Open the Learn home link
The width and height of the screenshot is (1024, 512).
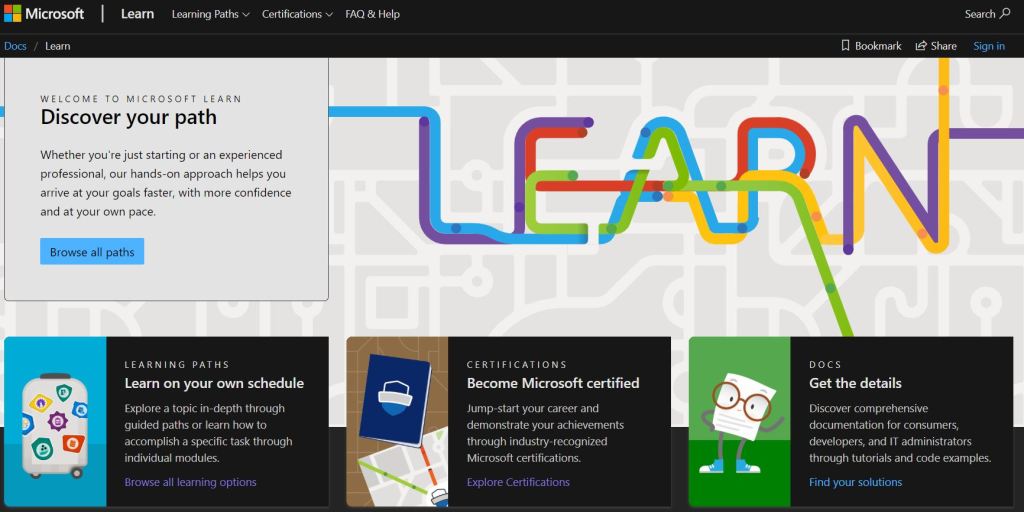pyautogui.click(x=137, y=14)
